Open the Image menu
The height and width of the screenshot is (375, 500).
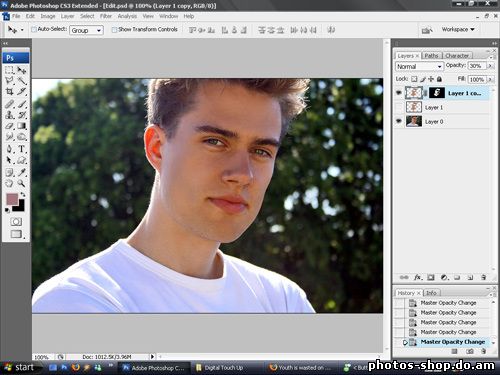click(x=48, y=16)
